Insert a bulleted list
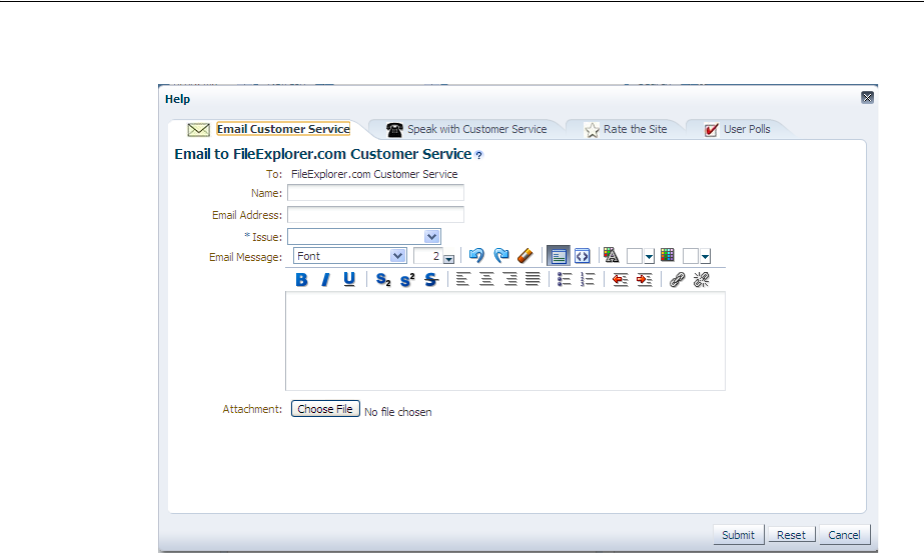Image resolution: width=924 pixels, height=553 pixels. pos(565,279)
